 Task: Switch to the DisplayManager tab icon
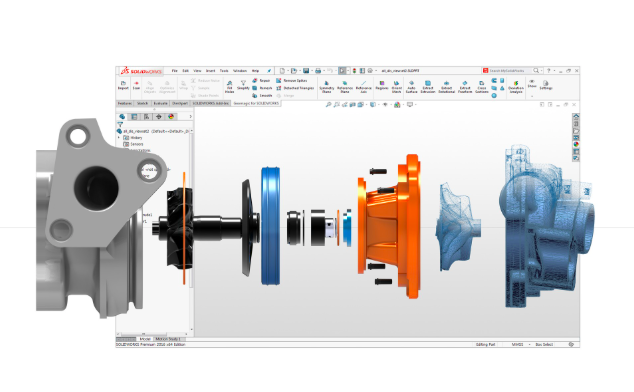(171, 117)
